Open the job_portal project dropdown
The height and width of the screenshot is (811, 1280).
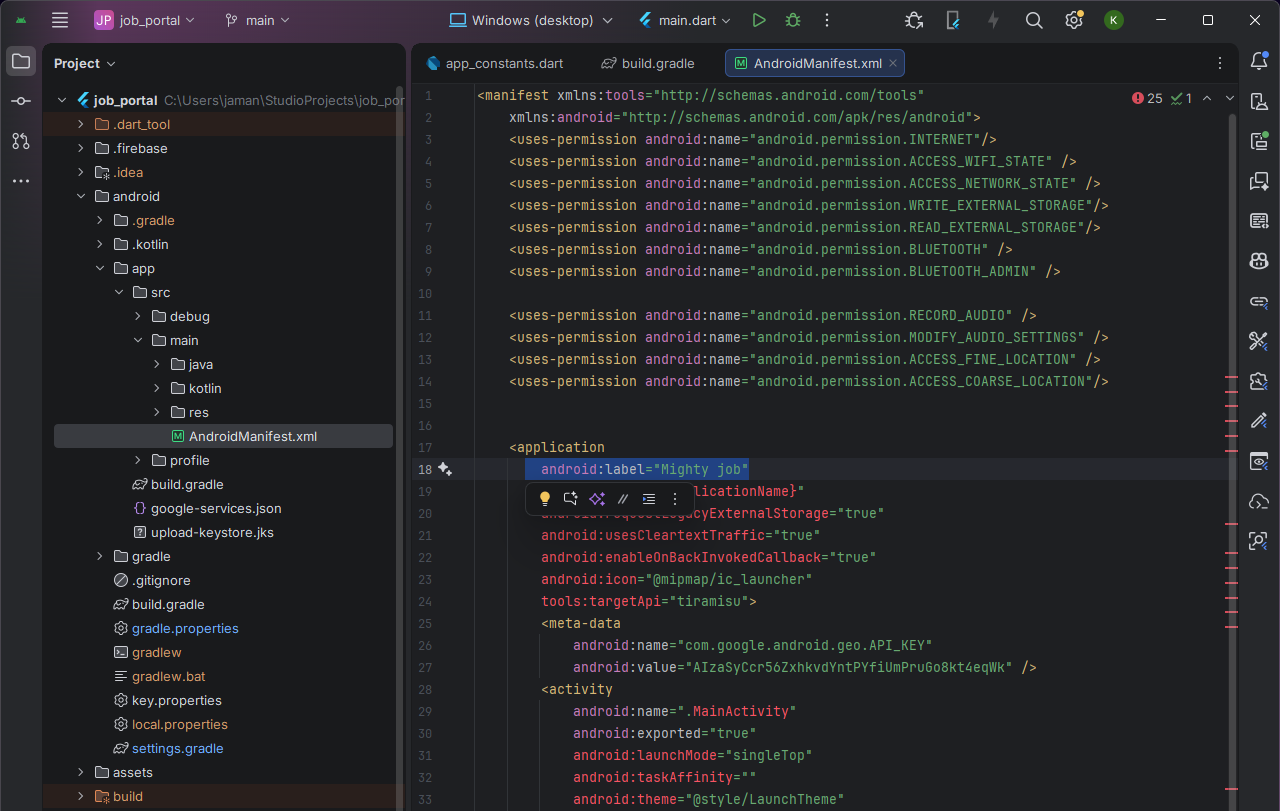click(146, 20)
